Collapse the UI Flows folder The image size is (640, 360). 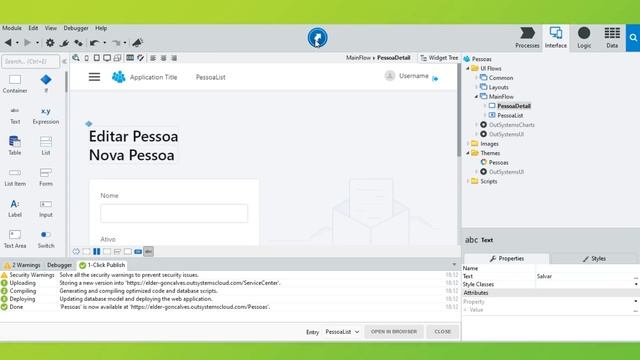coord(468,69)
